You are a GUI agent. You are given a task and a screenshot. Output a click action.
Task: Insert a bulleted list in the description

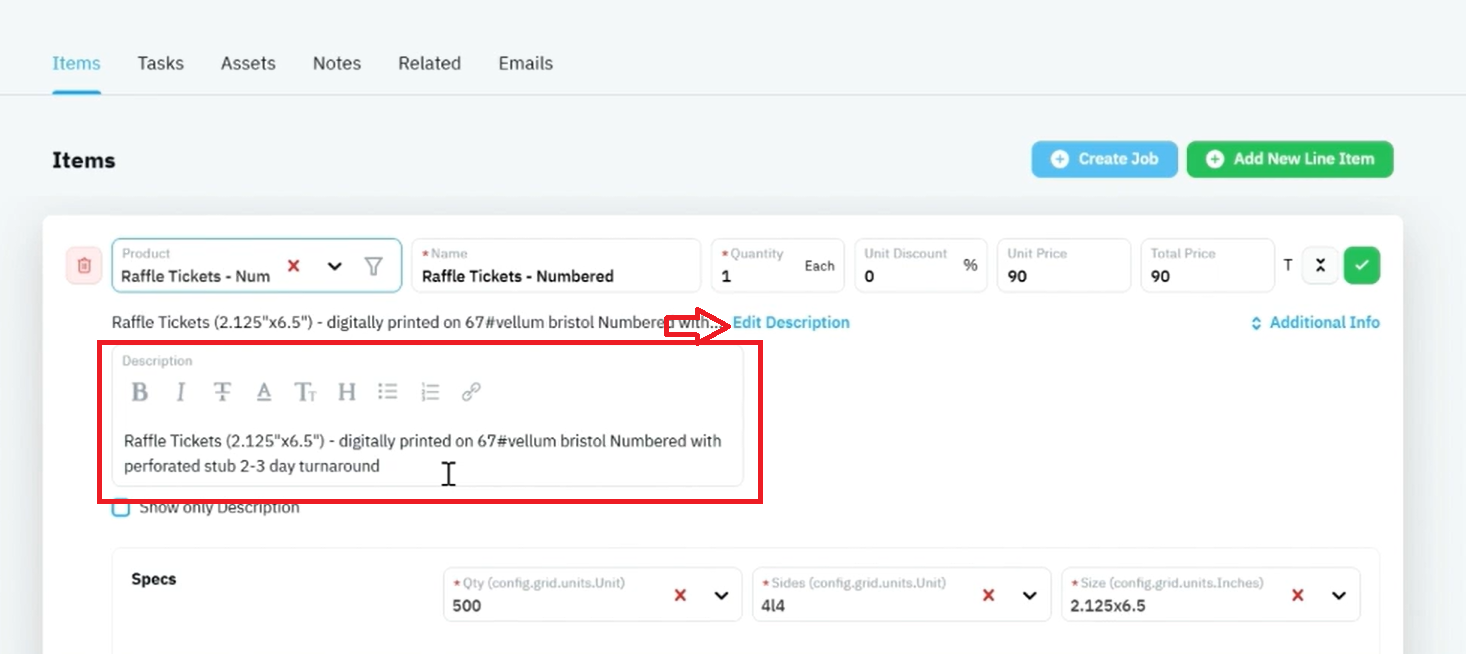click(x=388, y=392)
